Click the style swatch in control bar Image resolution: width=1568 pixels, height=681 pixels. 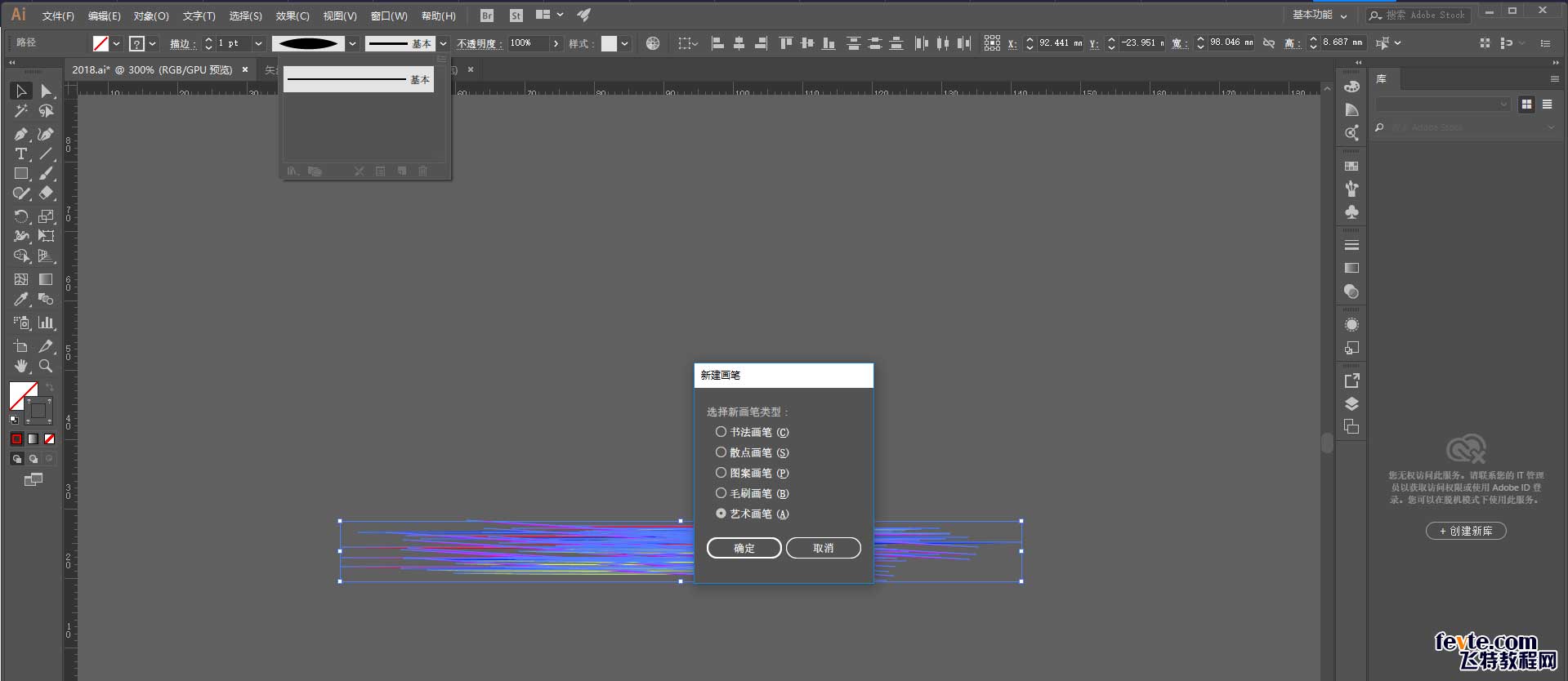(x=610, y=43)
